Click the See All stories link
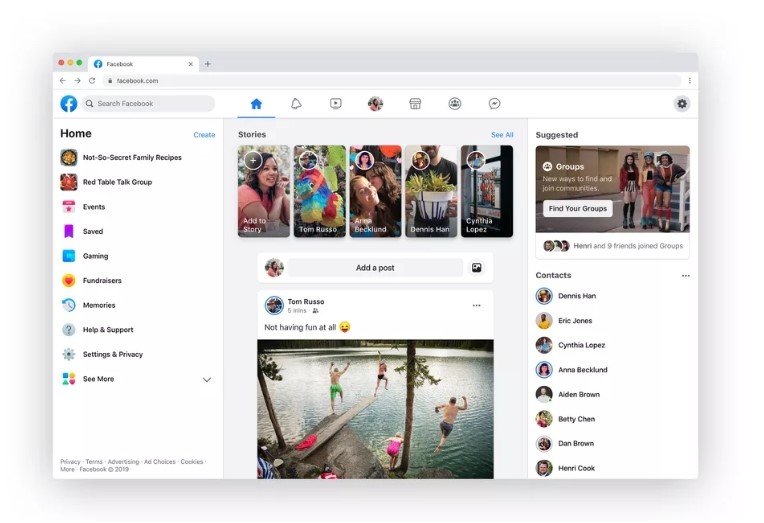764x523 pixels. tap(502, 135)
